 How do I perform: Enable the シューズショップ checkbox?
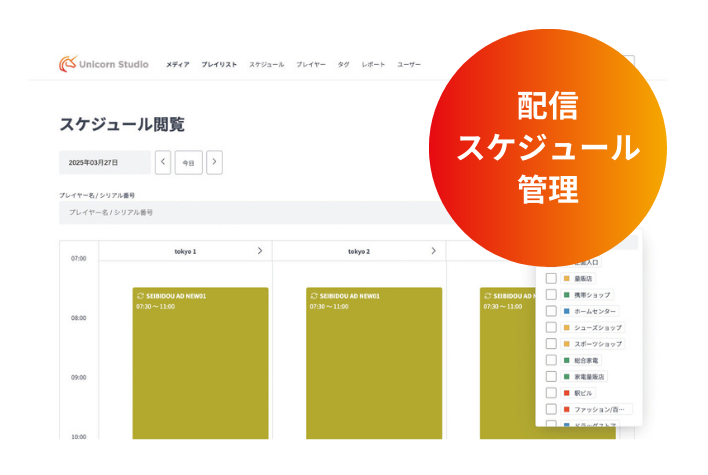(551, 327)
